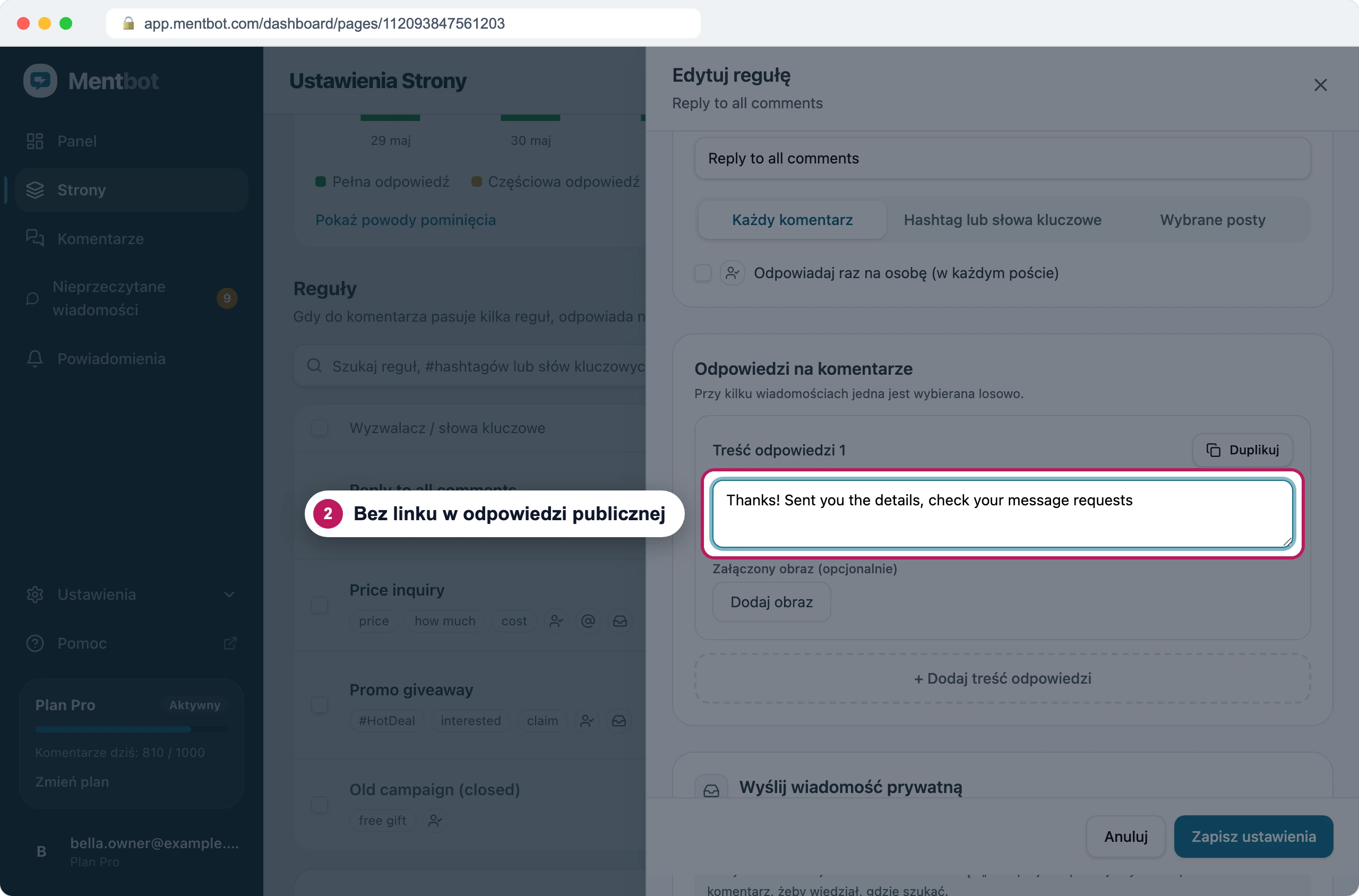The image size is (1359, 896).
Task: Click the inbox icon in Promo giveaway row
Action: (x=619, y=721)
